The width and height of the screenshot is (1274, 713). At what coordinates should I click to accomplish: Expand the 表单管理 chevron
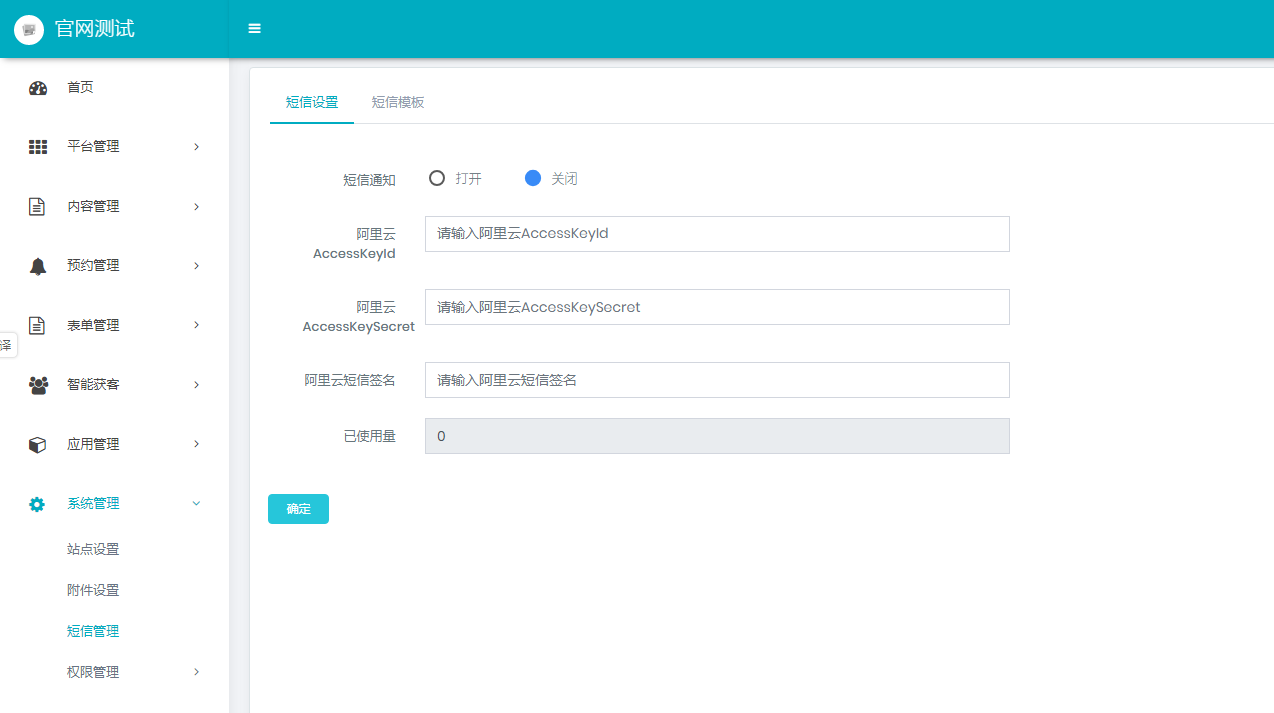tap(196, 325)
